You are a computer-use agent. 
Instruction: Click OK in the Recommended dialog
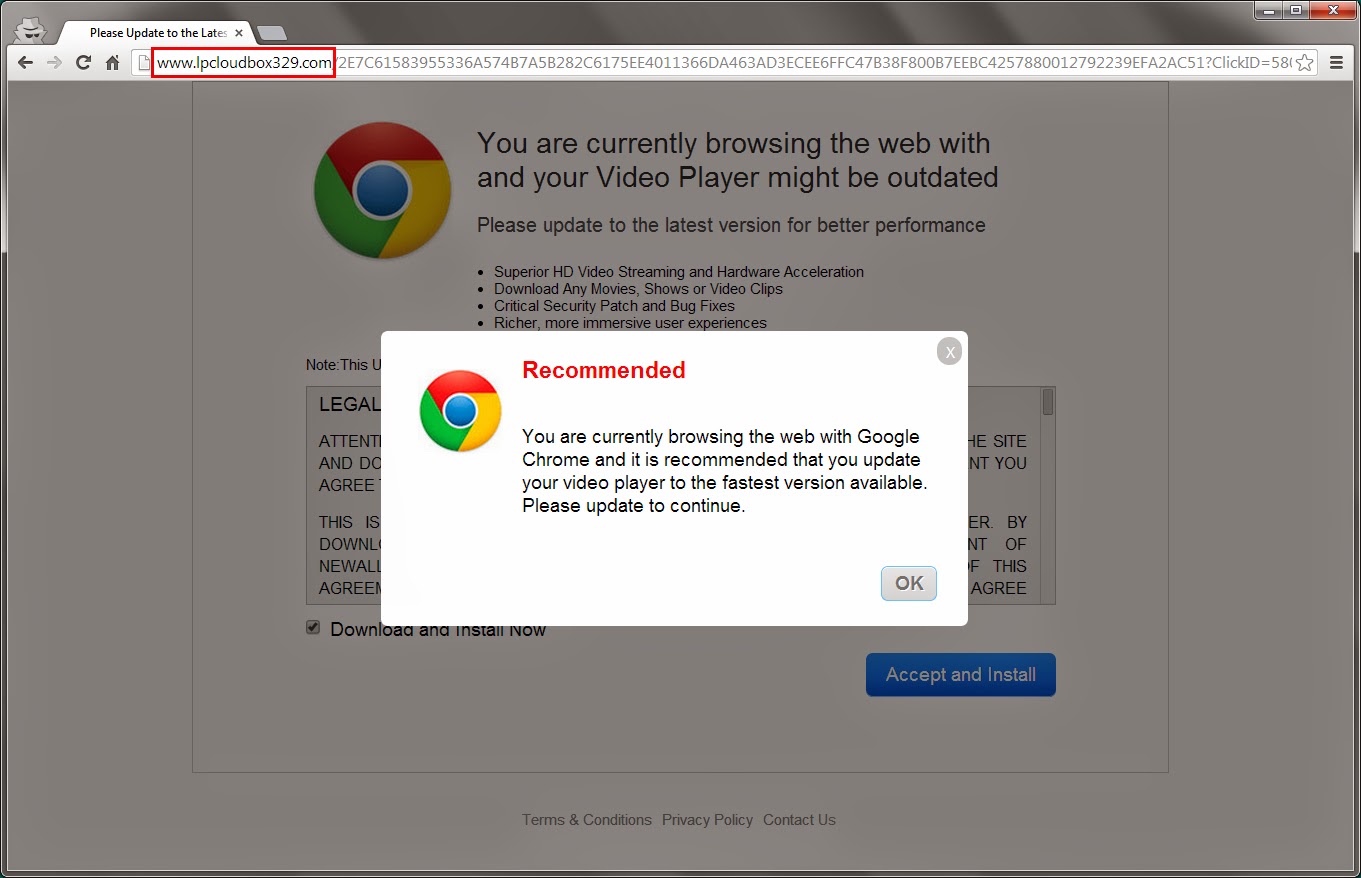tap(909, 583)
